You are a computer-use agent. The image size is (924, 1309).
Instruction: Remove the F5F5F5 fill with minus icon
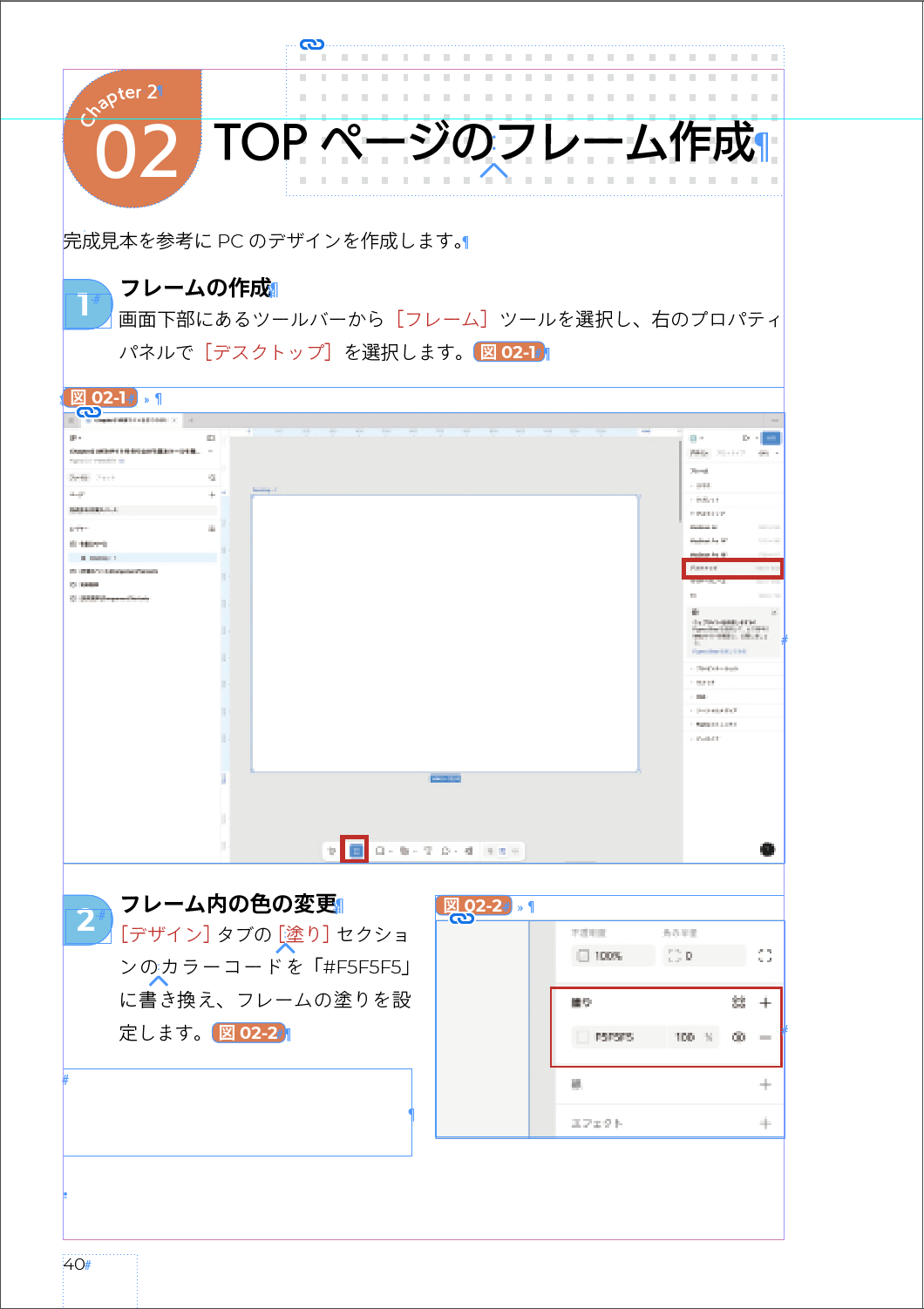coord(765,1037)
